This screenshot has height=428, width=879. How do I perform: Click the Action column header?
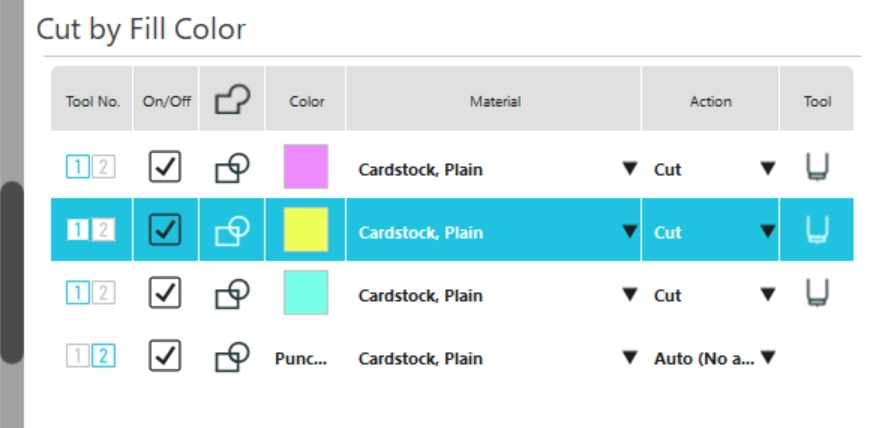(710, 101)
